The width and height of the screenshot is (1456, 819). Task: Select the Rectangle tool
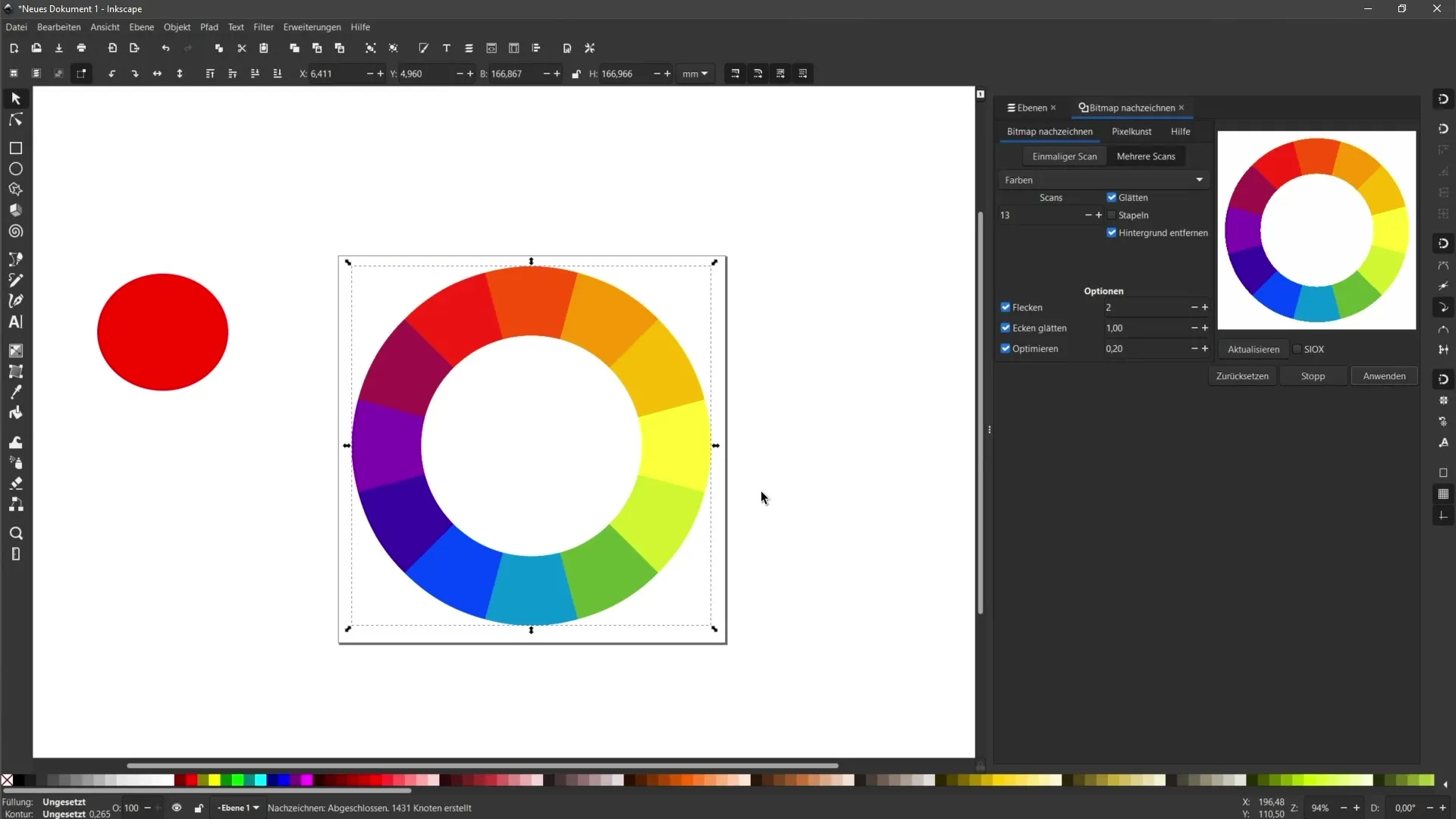coord(15,148)
